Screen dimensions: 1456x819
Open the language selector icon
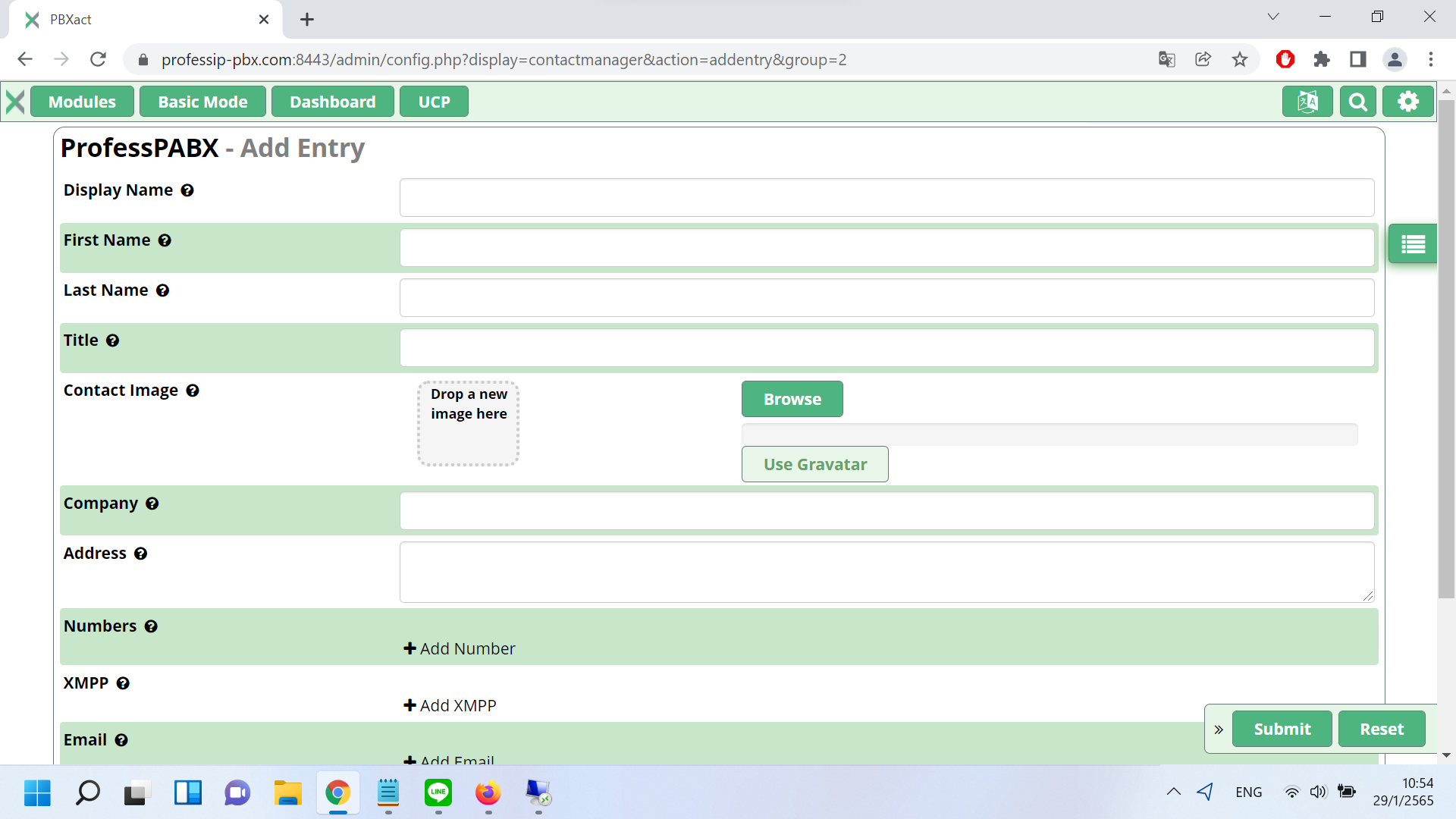pos(1307,102)
